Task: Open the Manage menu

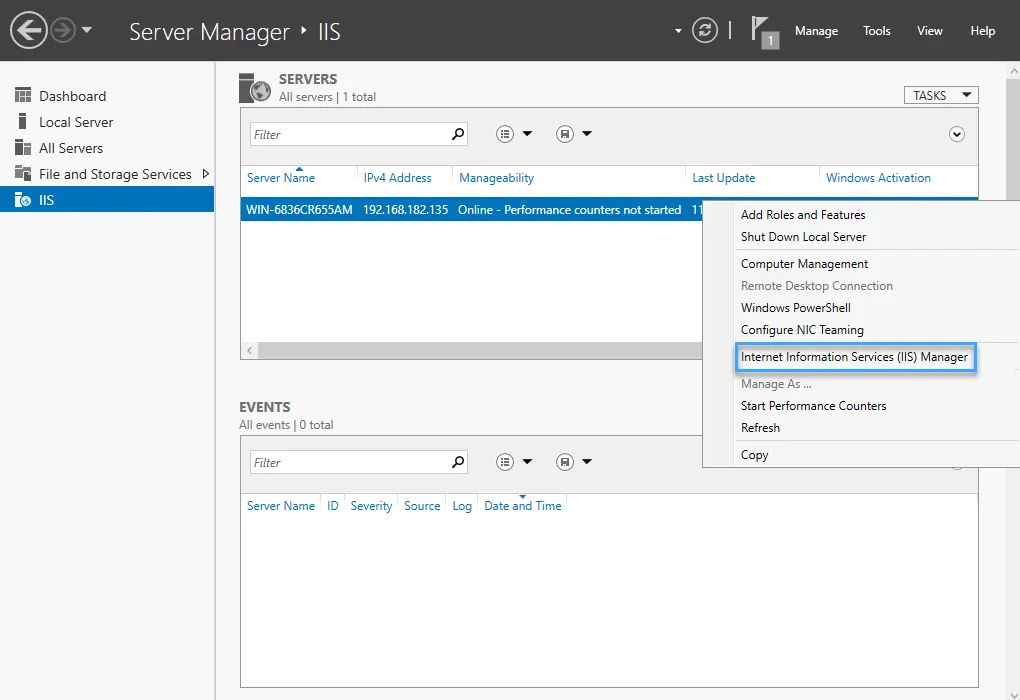Action: [816, 31]
